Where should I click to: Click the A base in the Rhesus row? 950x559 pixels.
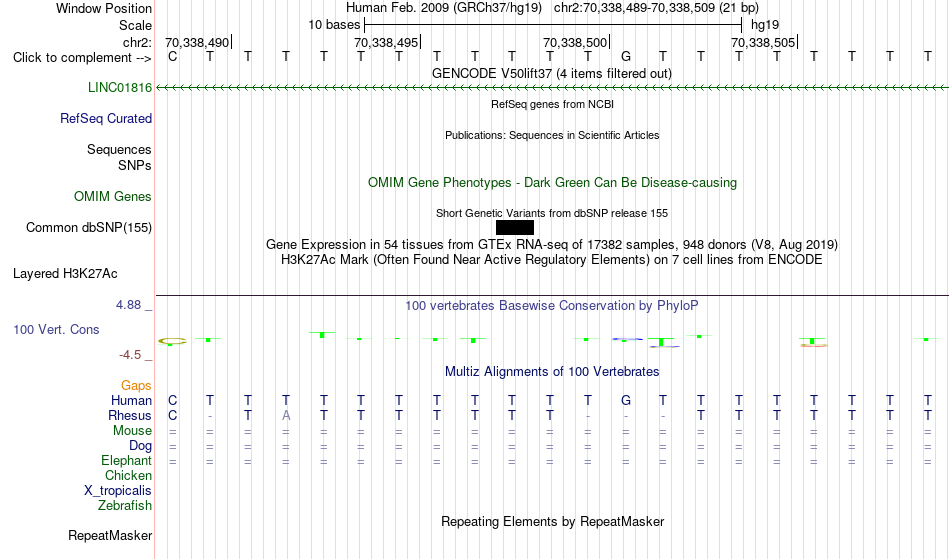(x=286, y=415)
